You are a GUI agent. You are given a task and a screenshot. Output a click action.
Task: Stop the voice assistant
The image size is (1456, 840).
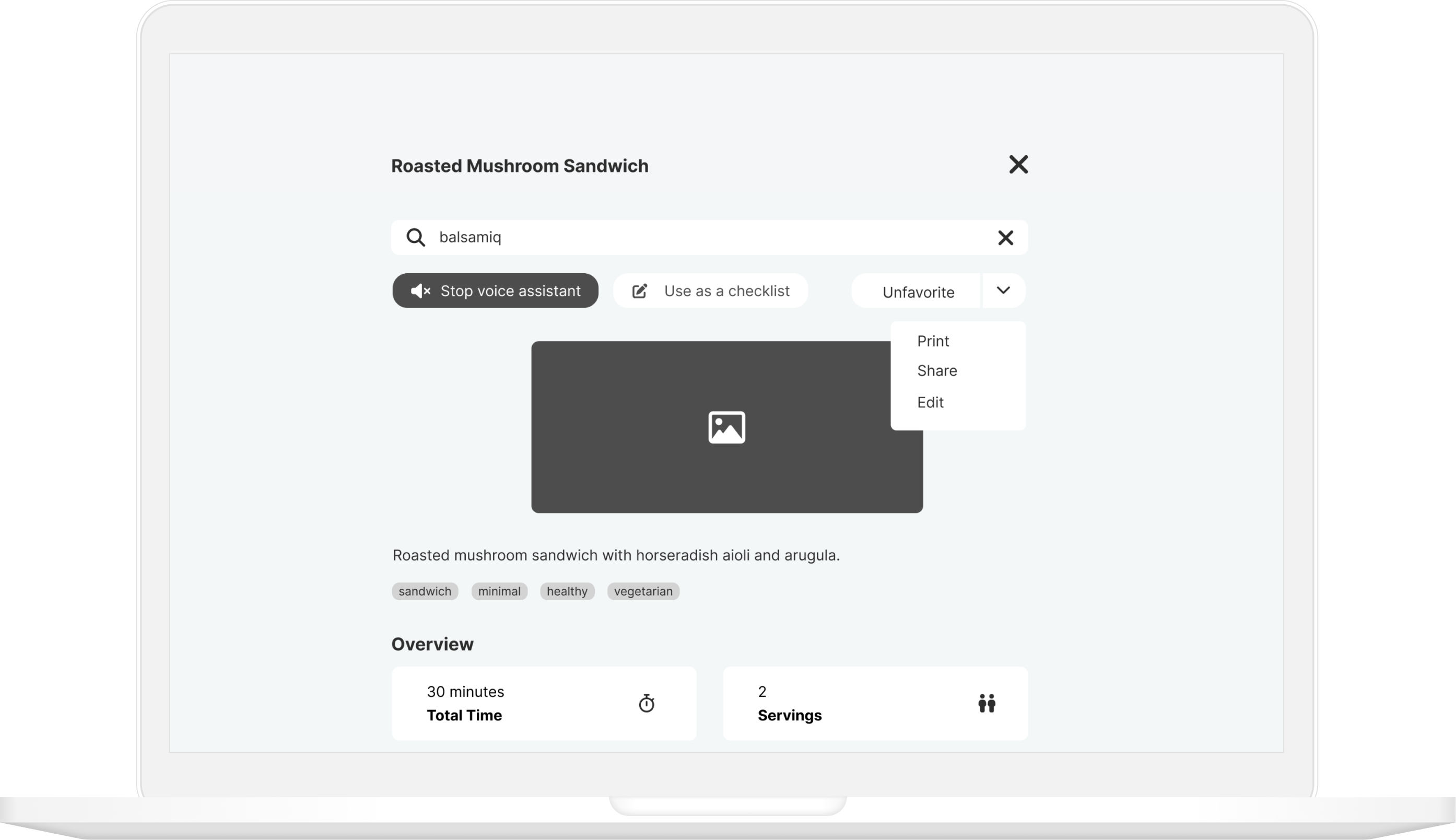(x=495, y=291)
